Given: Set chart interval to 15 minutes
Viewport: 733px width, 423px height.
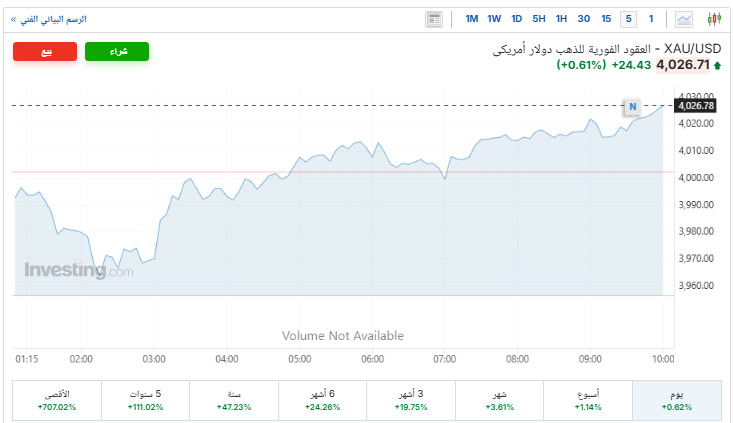Looking at the screenshot, I should coord(606,19).
